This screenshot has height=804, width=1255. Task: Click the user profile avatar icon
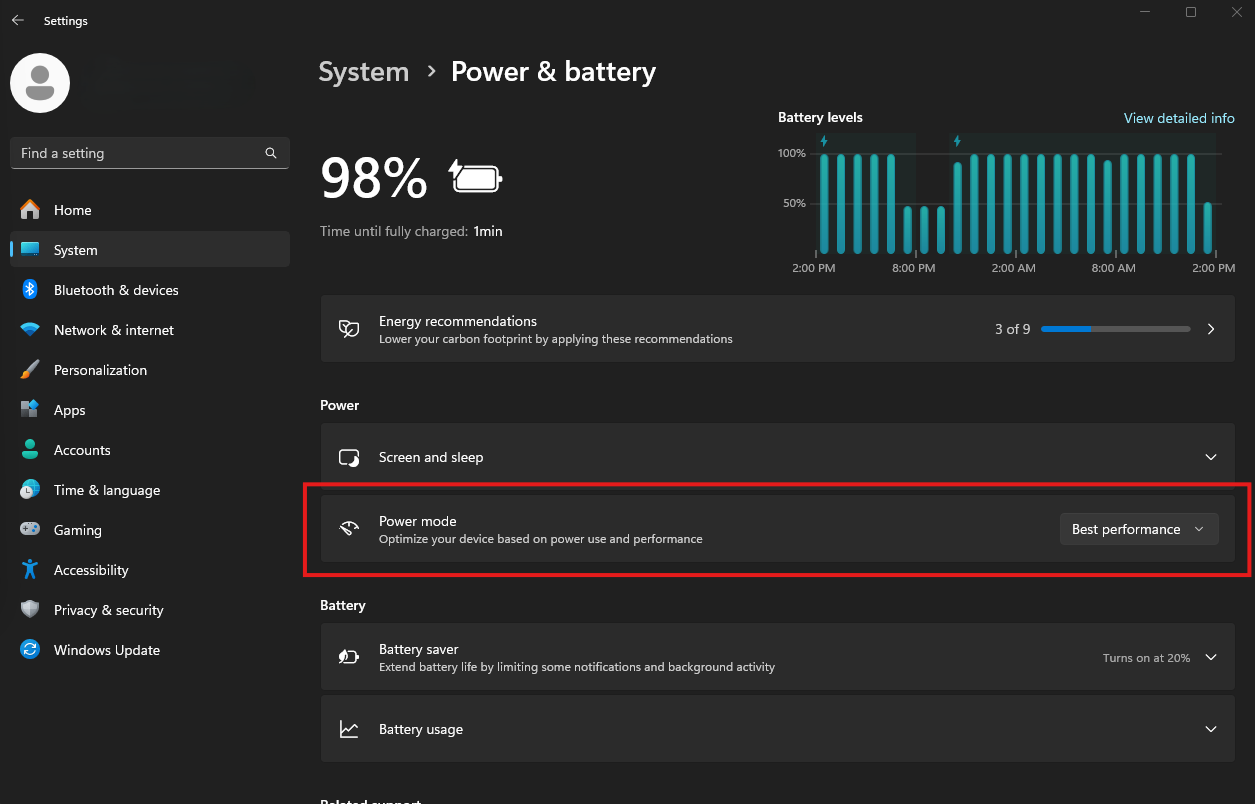(40, 83)
